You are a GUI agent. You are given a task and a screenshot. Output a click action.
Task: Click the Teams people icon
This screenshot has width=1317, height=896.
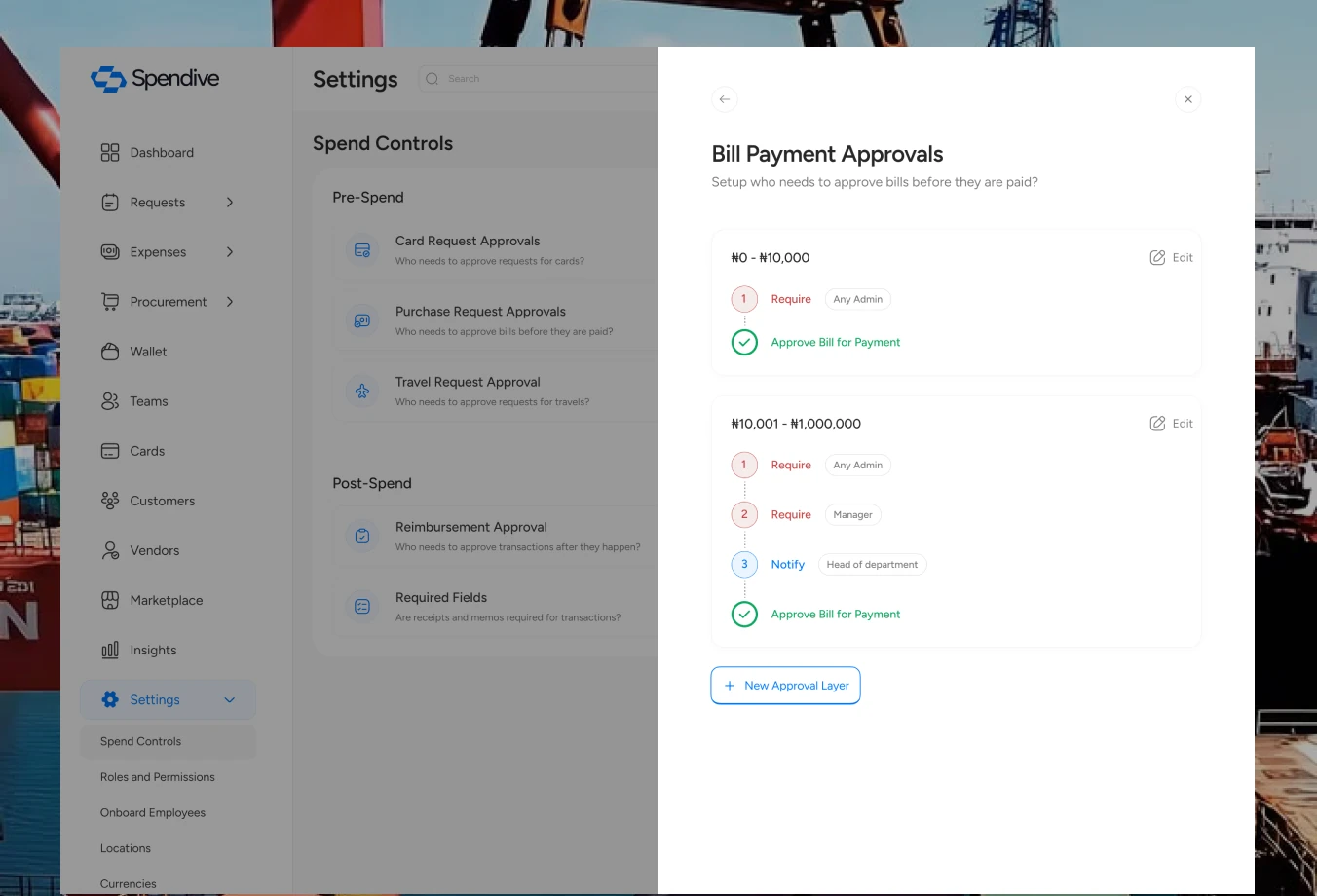click(x=110, y=401)
